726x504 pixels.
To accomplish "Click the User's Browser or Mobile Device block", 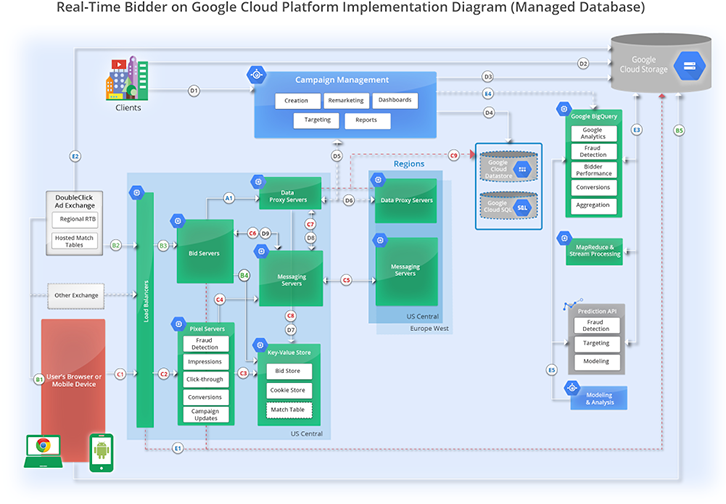I will coord(73,389).
